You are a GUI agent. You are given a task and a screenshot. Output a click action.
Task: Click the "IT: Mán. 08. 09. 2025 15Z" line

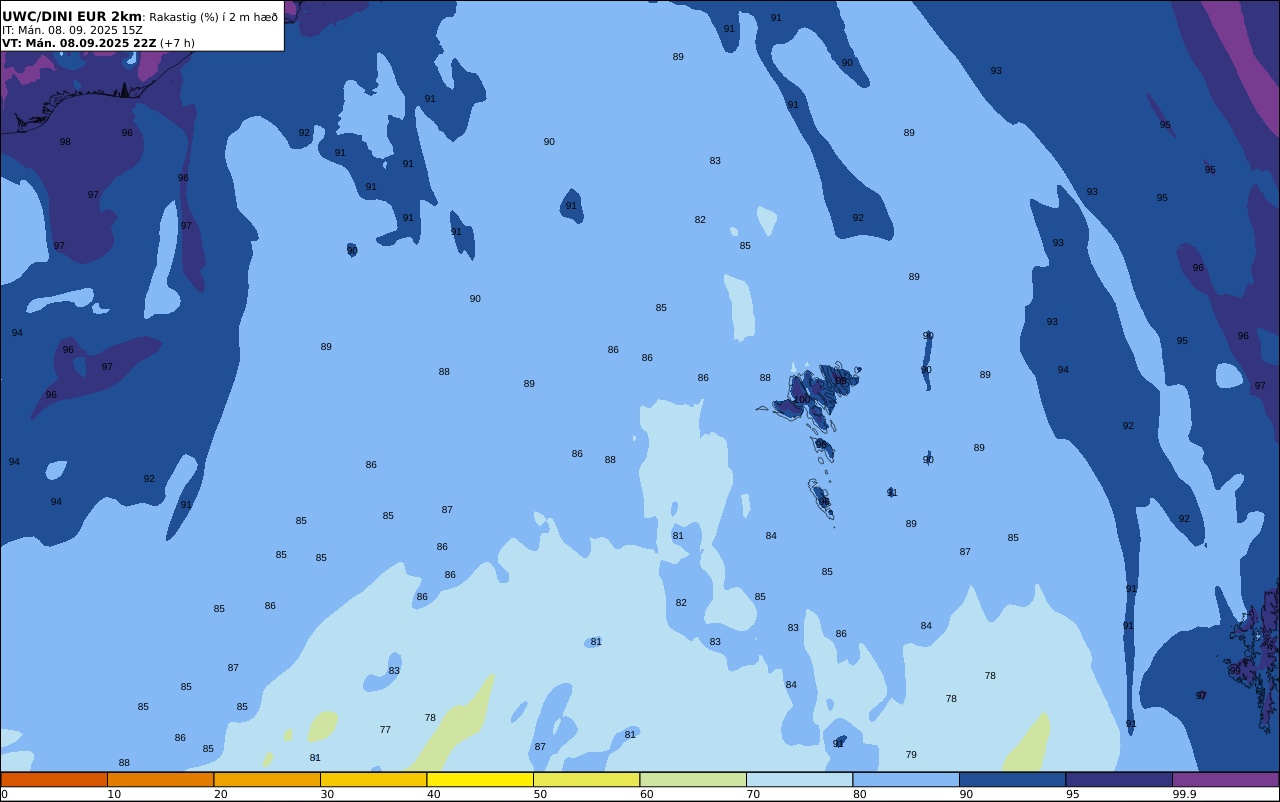point(72,30)
